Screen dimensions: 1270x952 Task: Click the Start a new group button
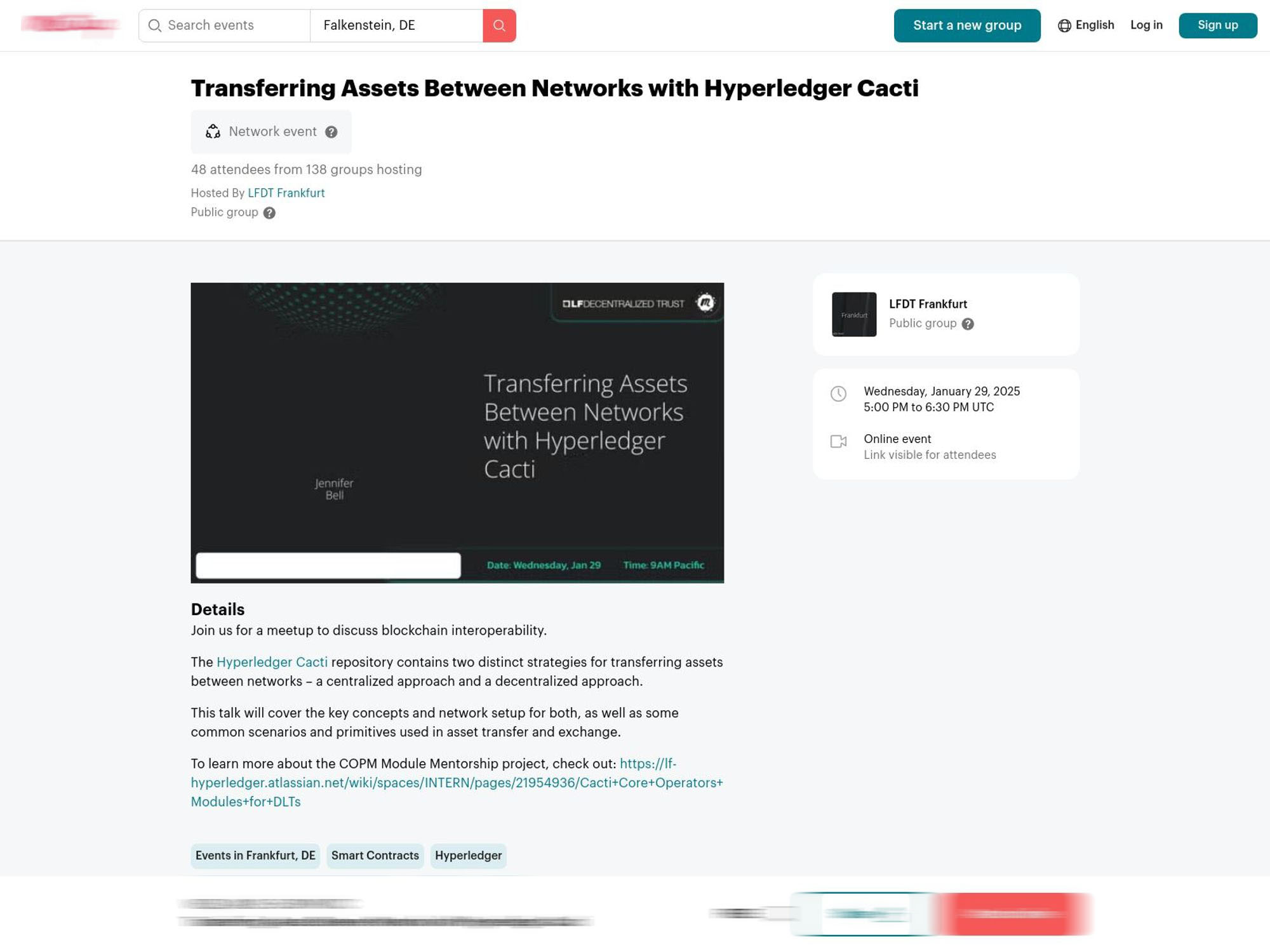[967, 25]
